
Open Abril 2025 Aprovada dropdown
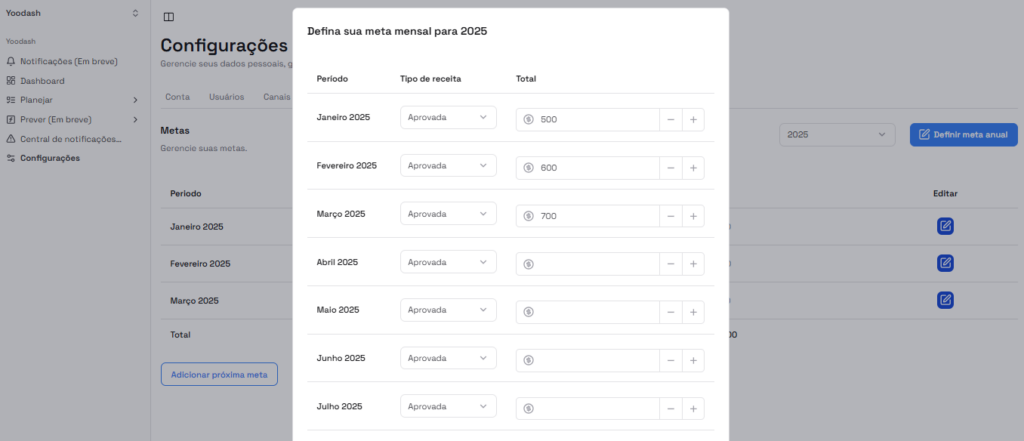coord(448,262)
